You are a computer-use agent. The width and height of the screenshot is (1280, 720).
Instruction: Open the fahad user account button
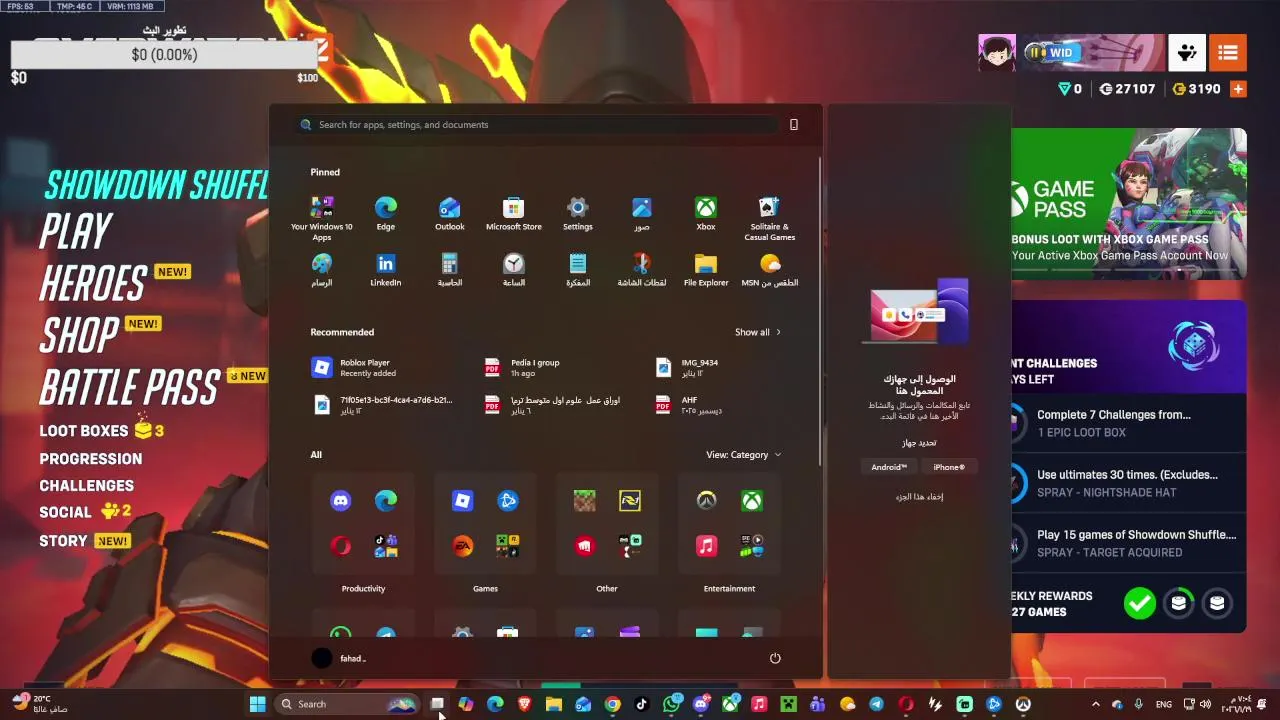click(340, 658)
